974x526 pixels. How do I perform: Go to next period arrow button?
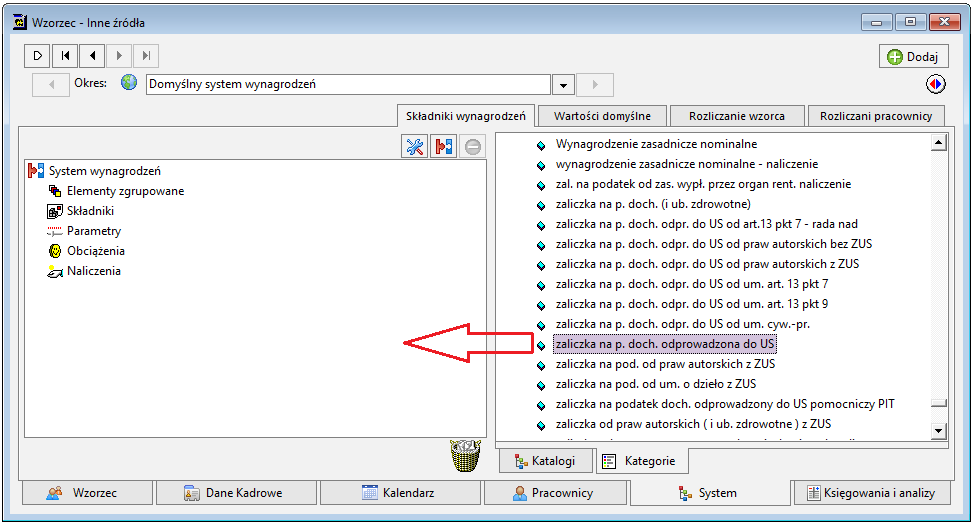595,84
